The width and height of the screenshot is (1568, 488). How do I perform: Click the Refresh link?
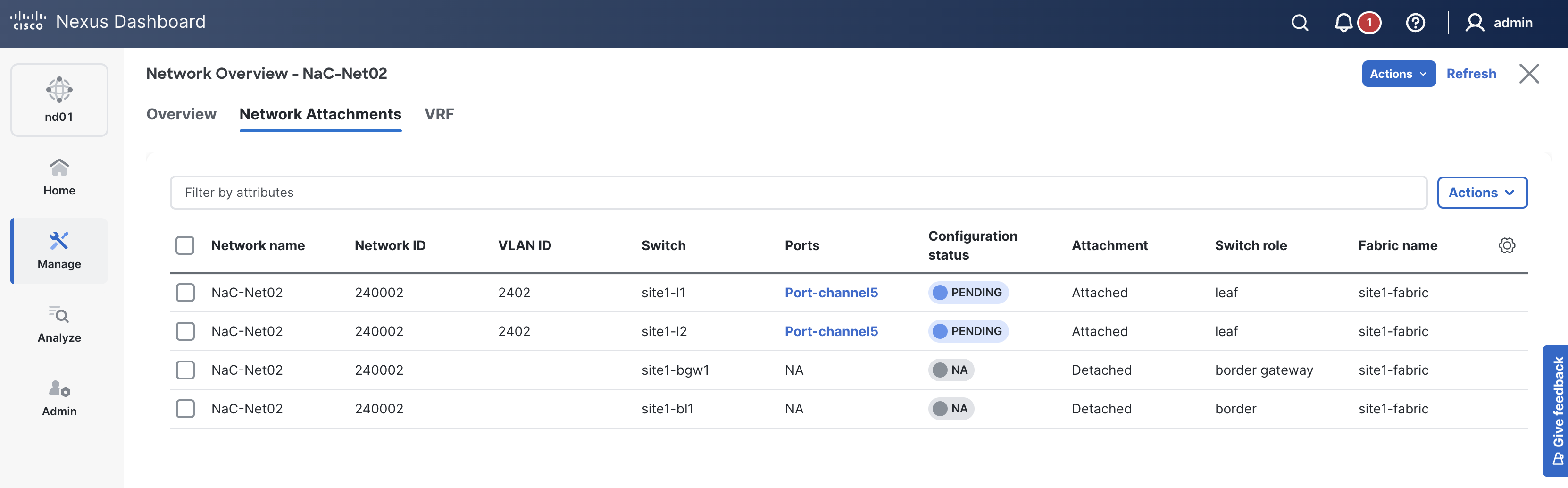pyautogui.click(x=1471, y=74)
